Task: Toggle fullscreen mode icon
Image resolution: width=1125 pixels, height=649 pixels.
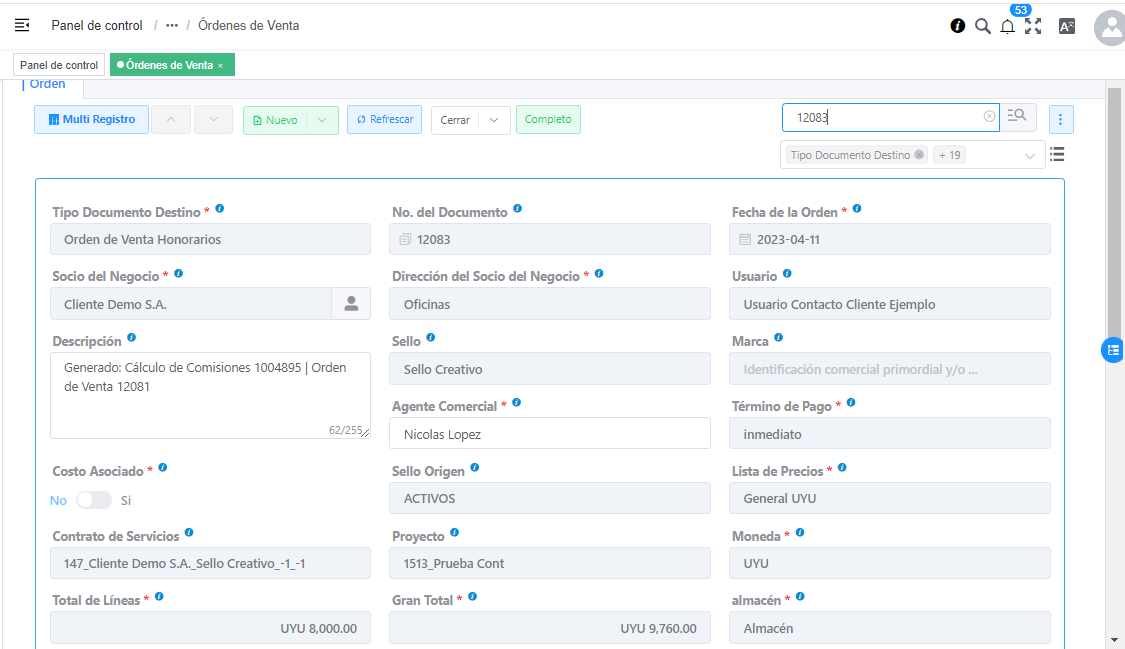Action: point(1033,26)
